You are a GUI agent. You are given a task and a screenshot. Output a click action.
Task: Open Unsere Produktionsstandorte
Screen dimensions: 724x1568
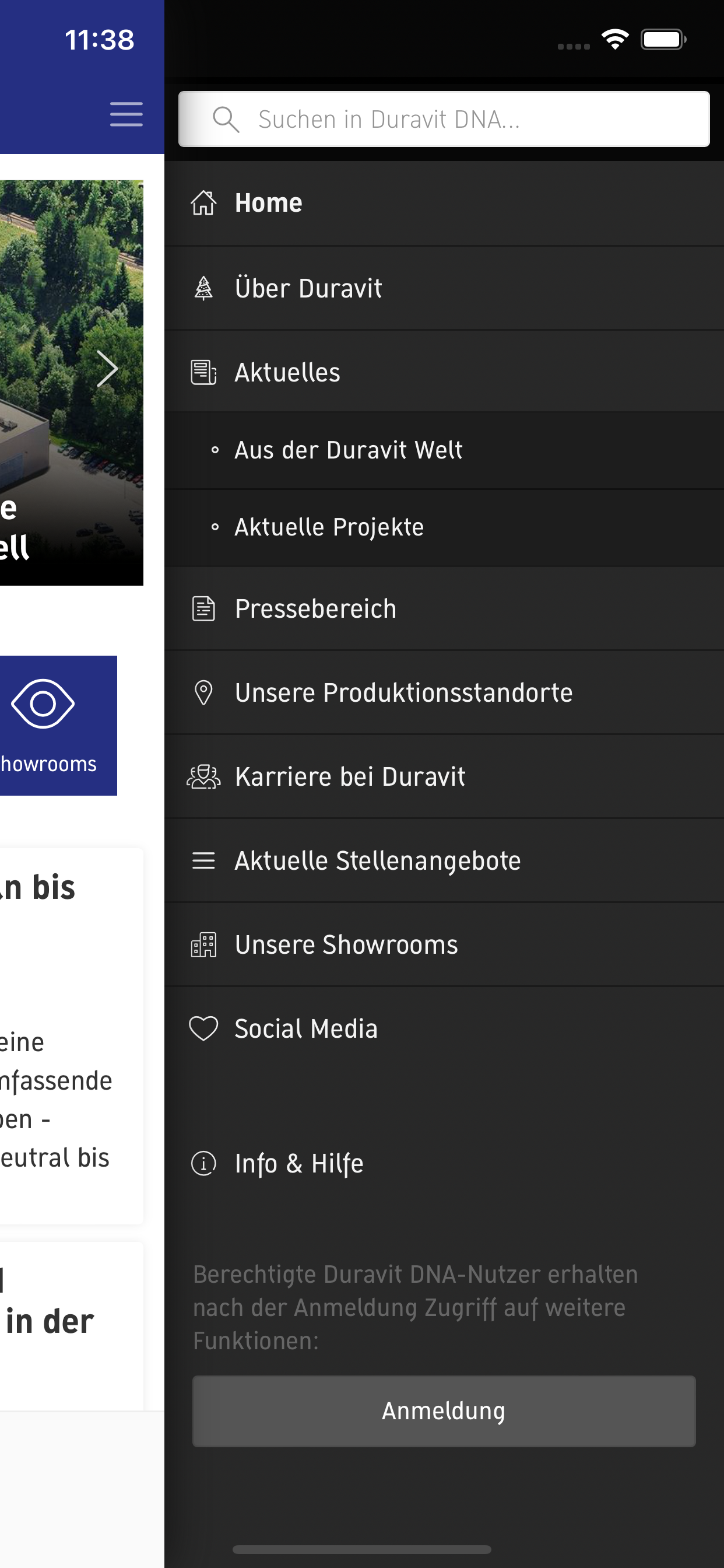[444, 692]
